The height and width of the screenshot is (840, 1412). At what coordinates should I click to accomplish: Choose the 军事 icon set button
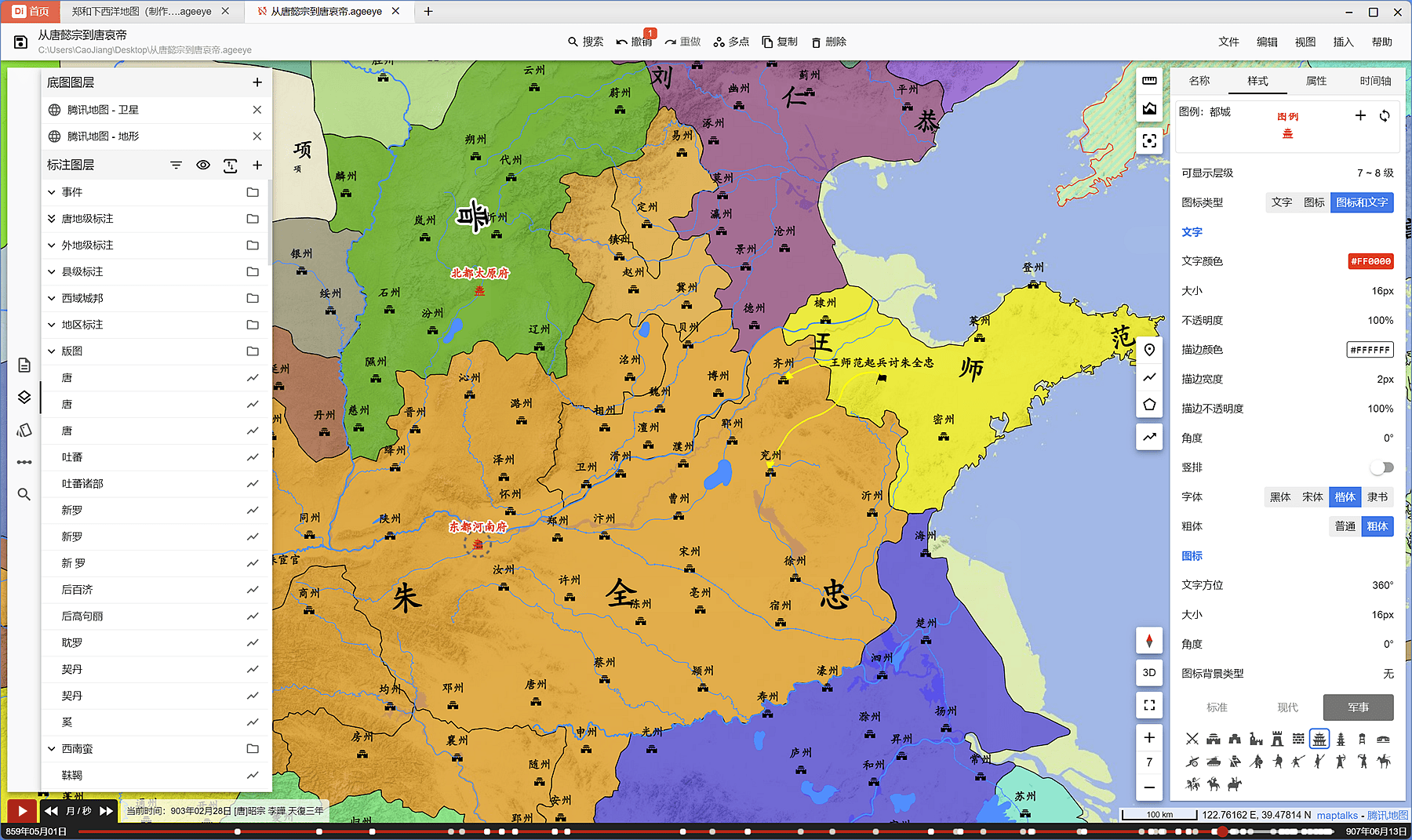pyautogui.click(x=1358, y=707)
